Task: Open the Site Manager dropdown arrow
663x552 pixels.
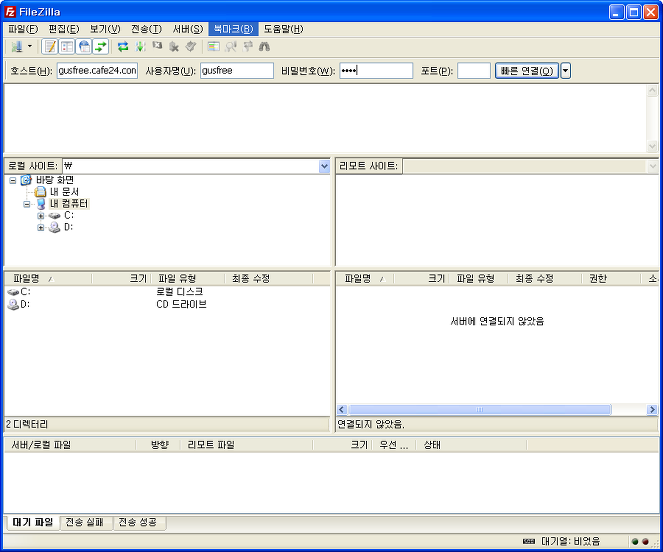Action: click(30, 47)
